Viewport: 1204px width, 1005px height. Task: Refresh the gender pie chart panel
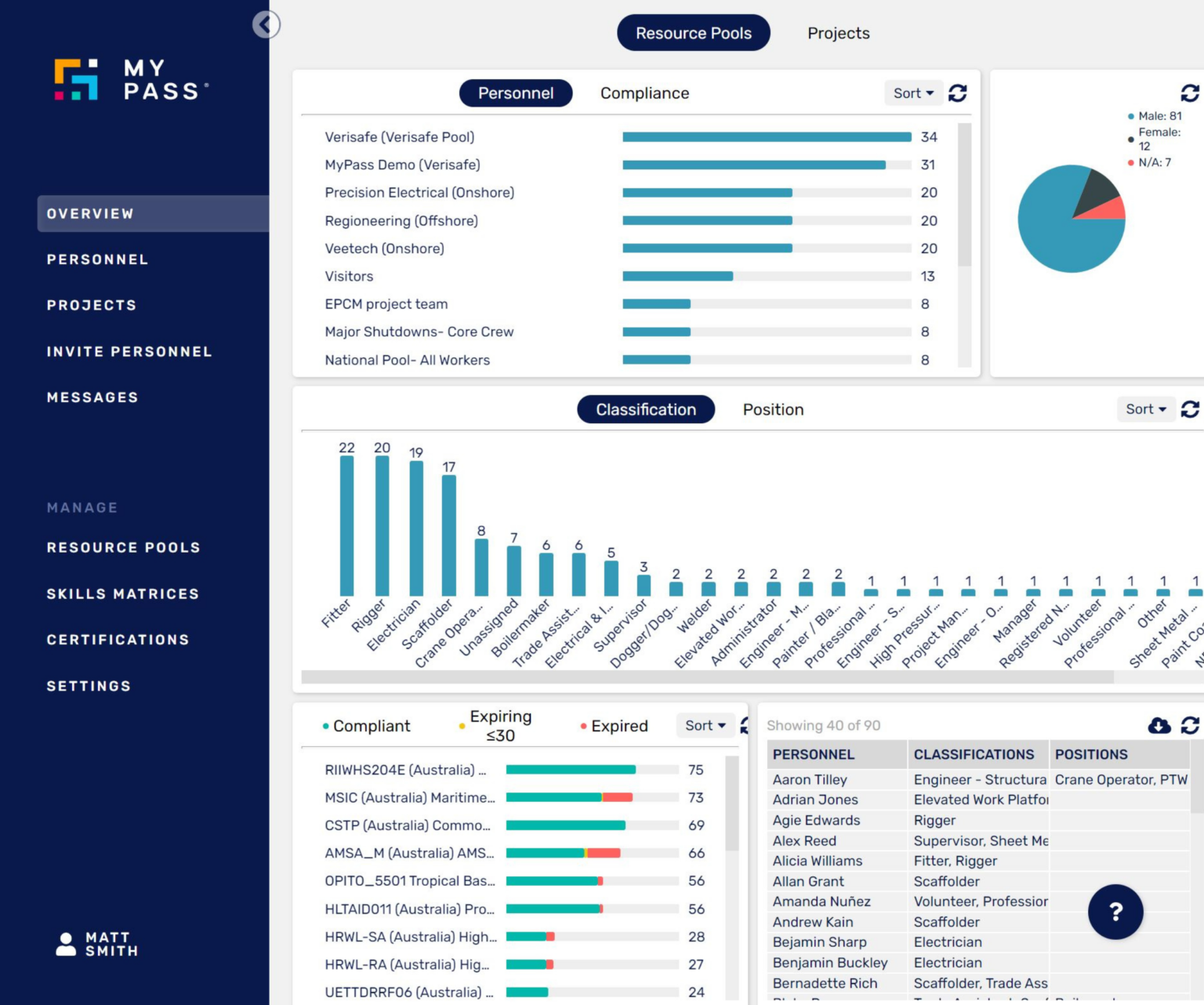(1189, 93)
